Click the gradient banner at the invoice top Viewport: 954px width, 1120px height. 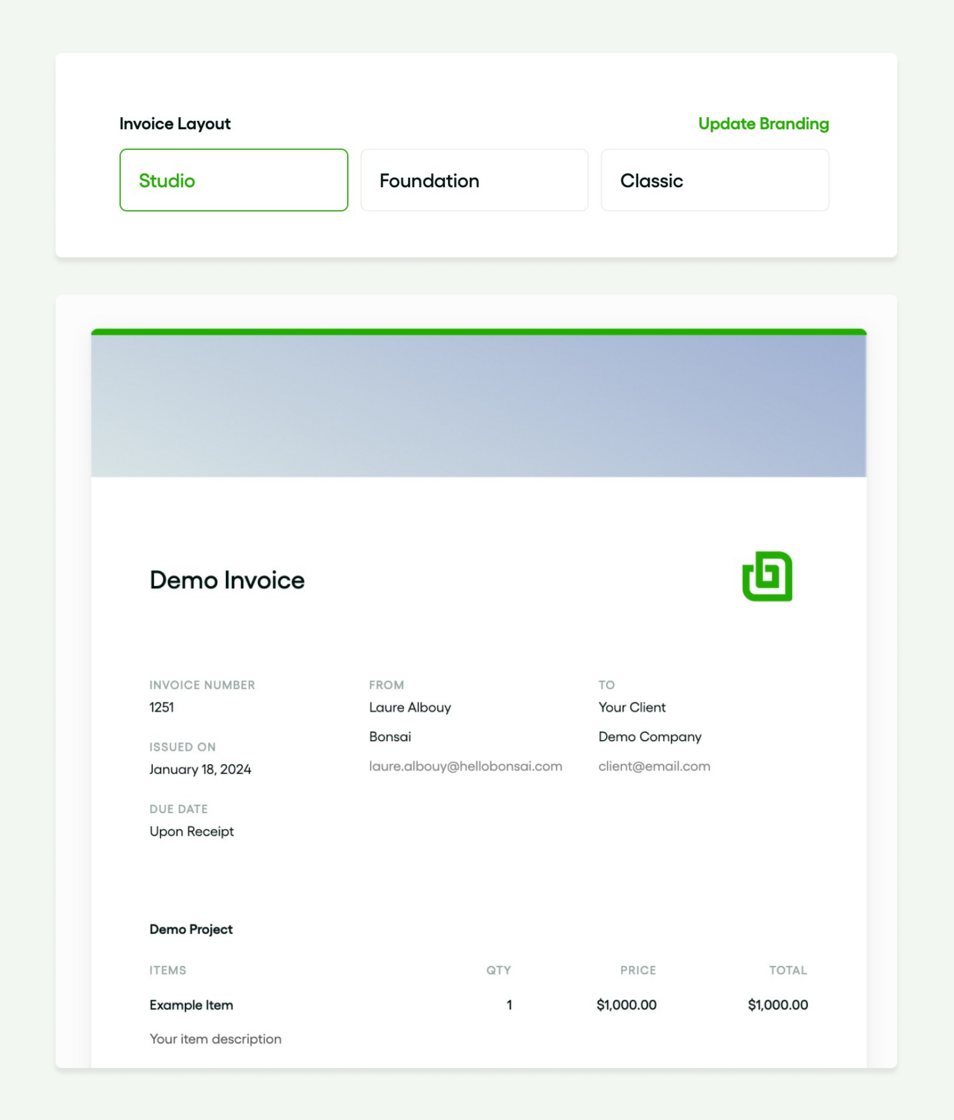[477, 404]
